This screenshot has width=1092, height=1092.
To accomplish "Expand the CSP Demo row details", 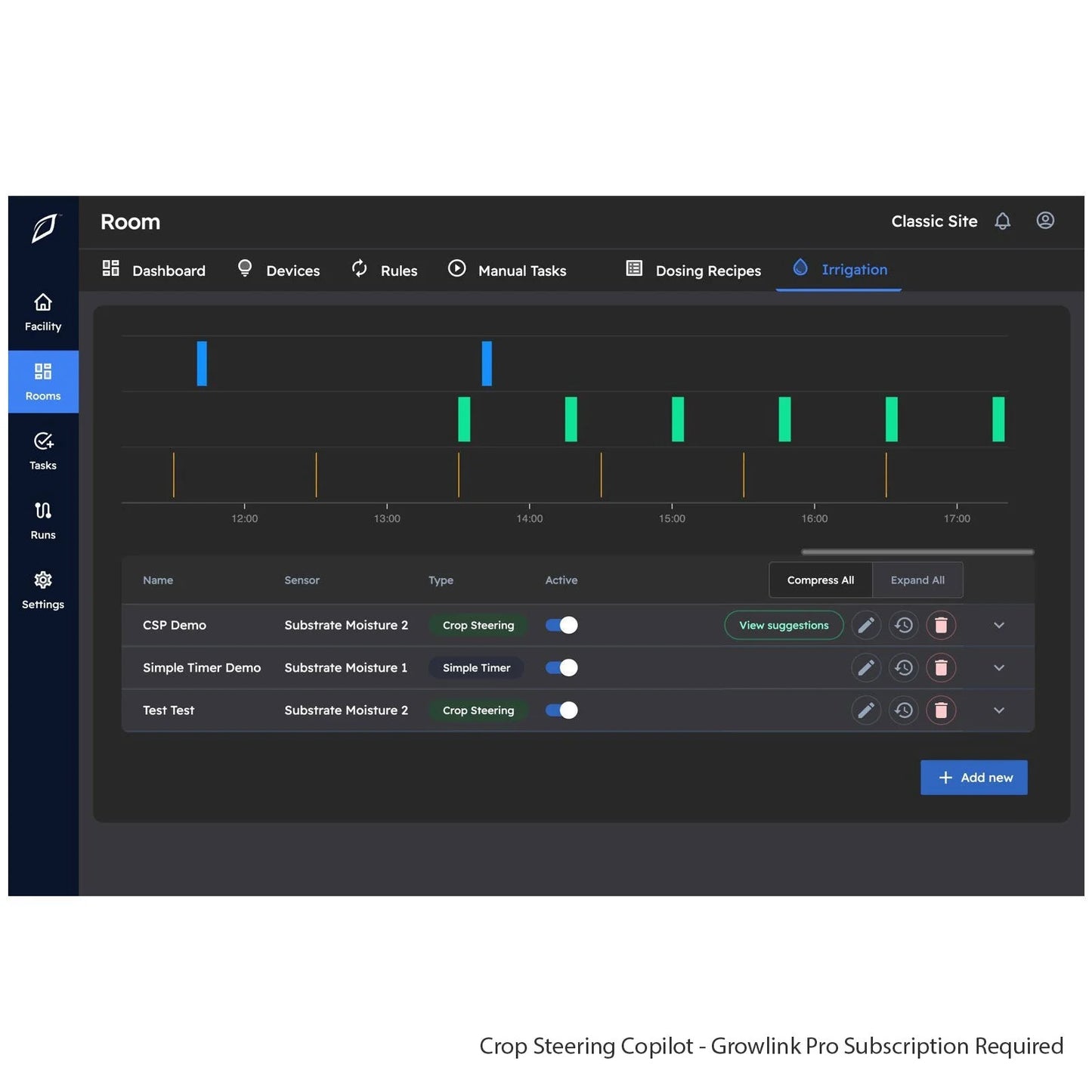I will click(998, 625).
